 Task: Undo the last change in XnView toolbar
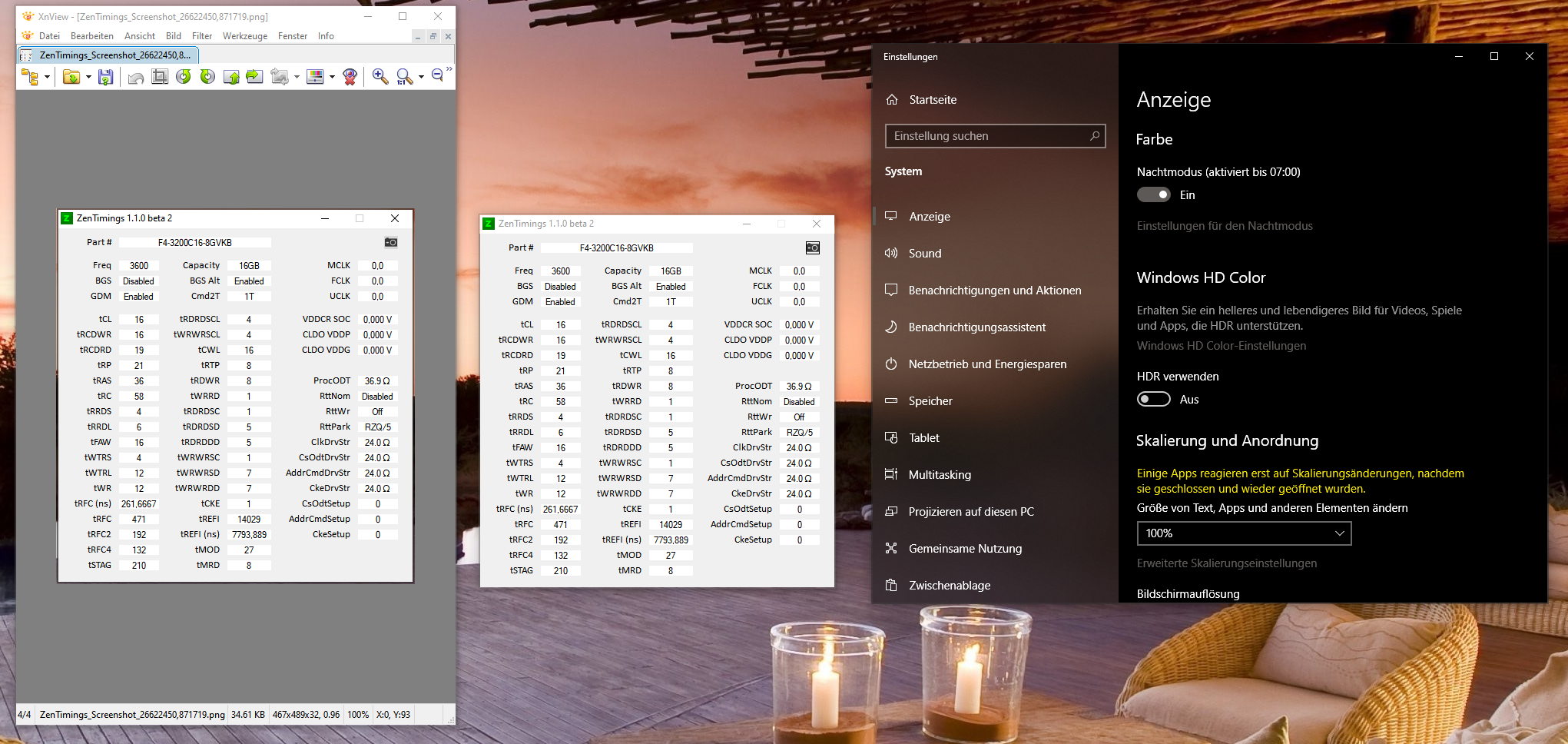tap(136, 77)
